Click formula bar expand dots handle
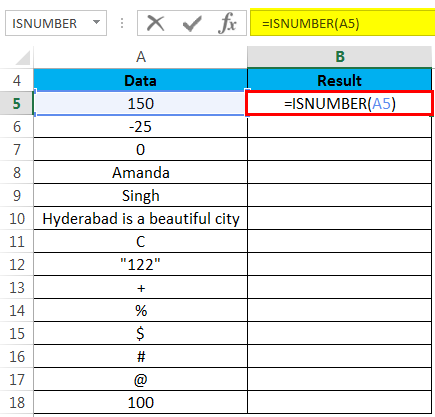The image size is (435, 417). 122,23
